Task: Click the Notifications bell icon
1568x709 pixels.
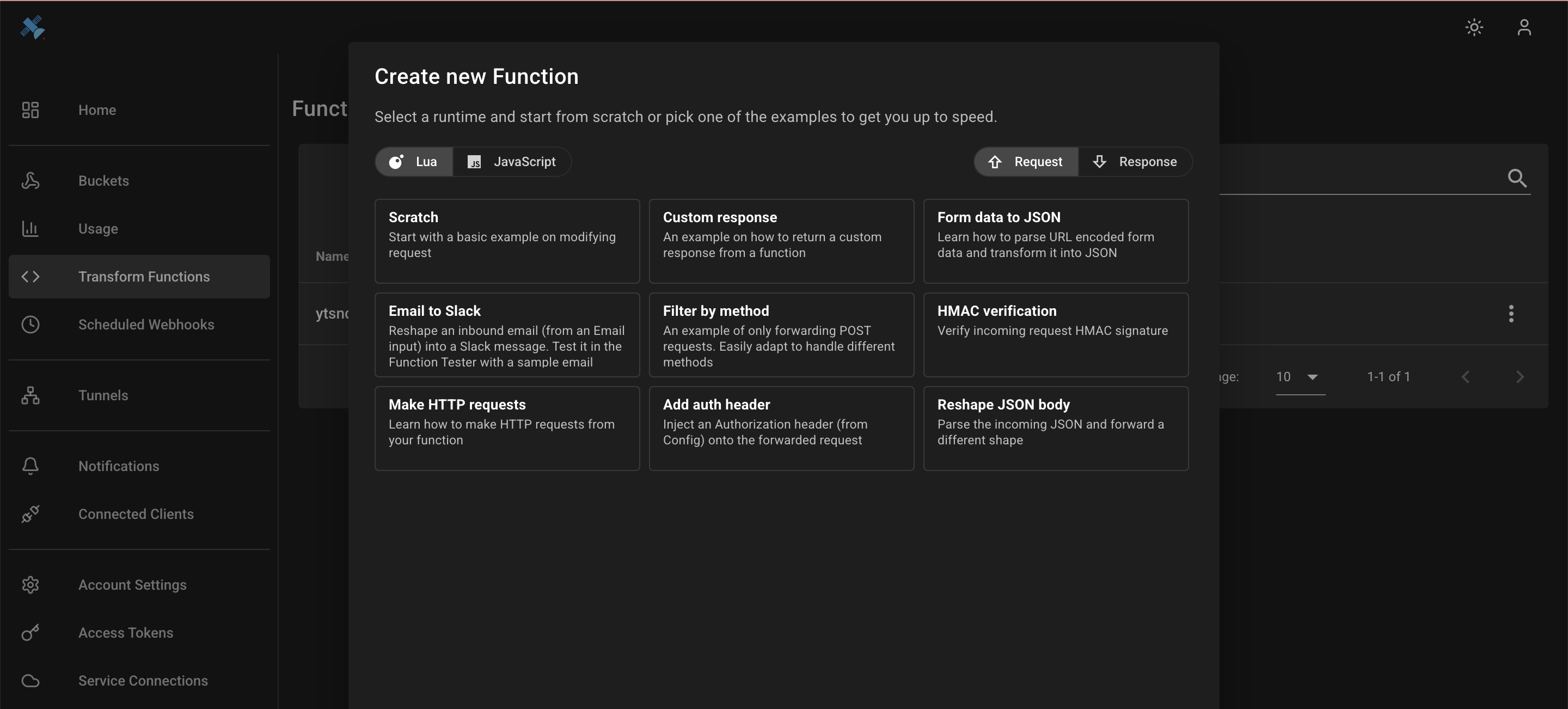Action: pos(30,466)
